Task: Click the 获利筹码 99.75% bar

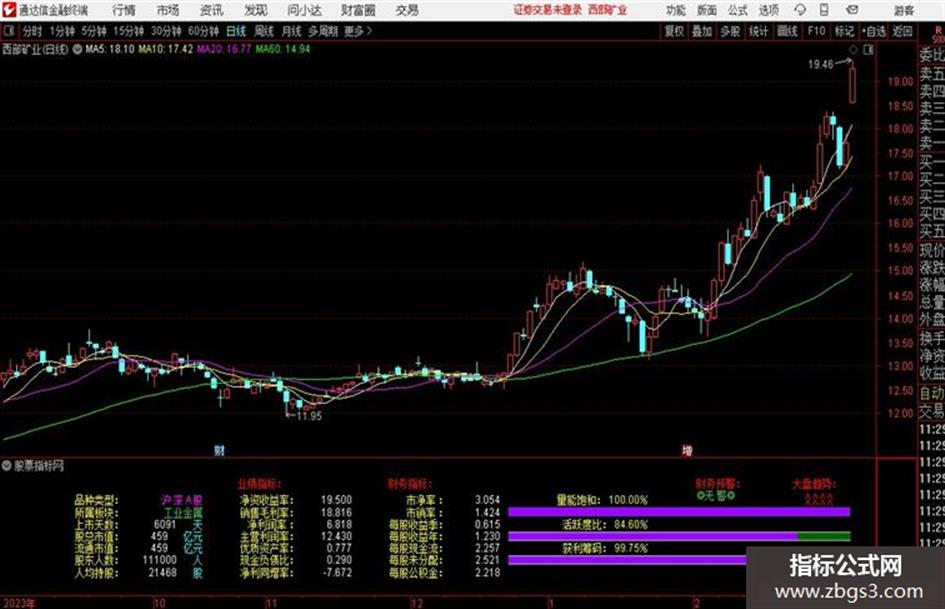Action: pos(627,560)
